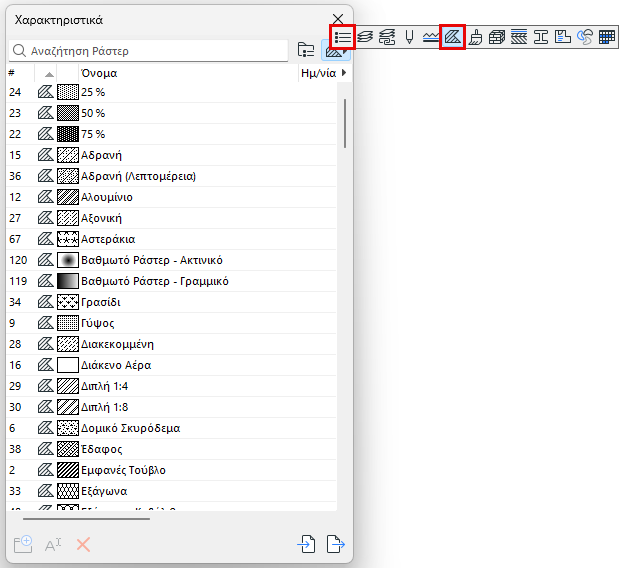Close the Χαρακτηριστικά palette
The height and width of the screenshot is (568, 622).
click(x=338, y=19)
